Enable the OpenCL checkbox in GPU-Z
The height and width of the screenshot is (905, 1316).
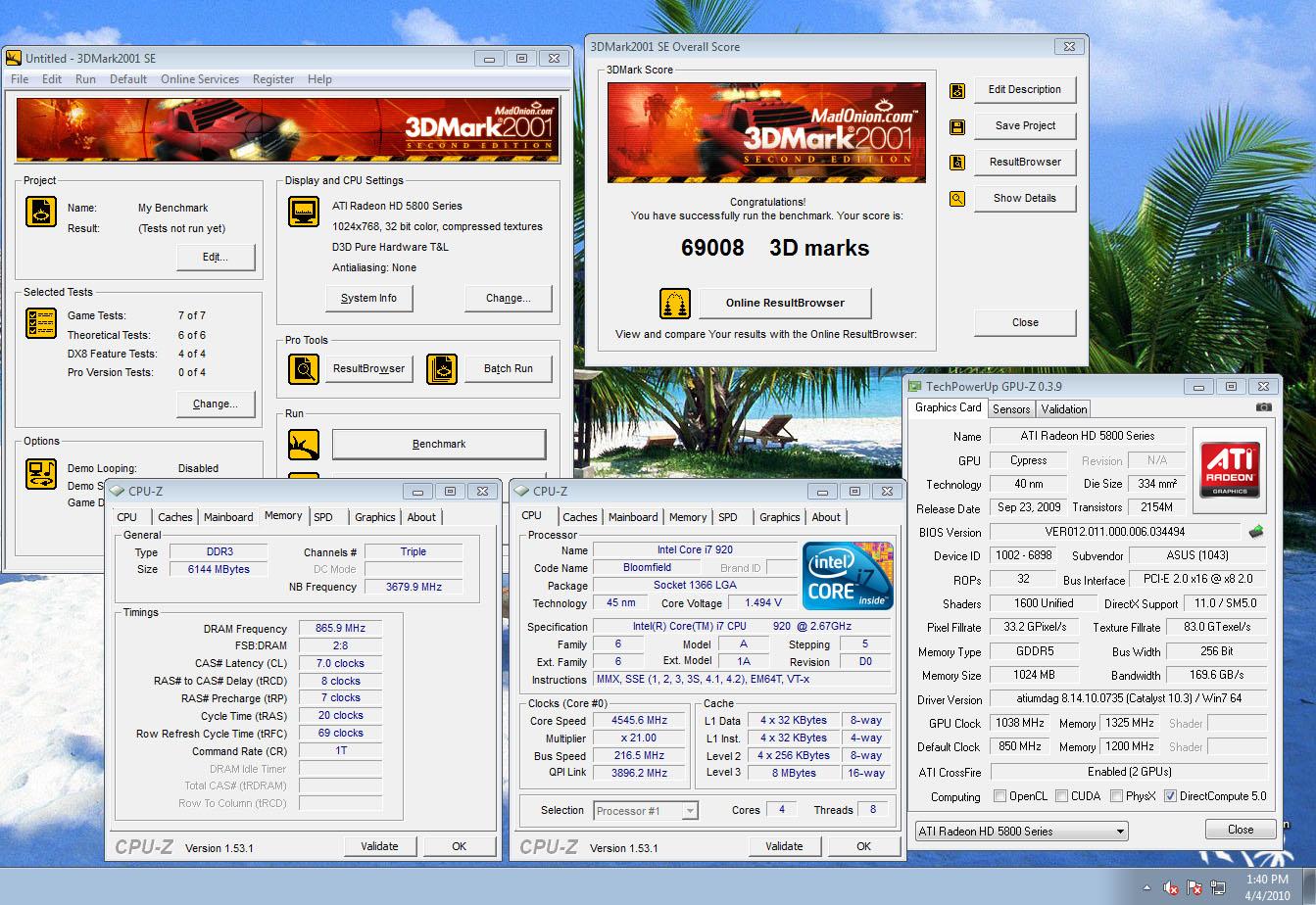(x=999, y=796)
